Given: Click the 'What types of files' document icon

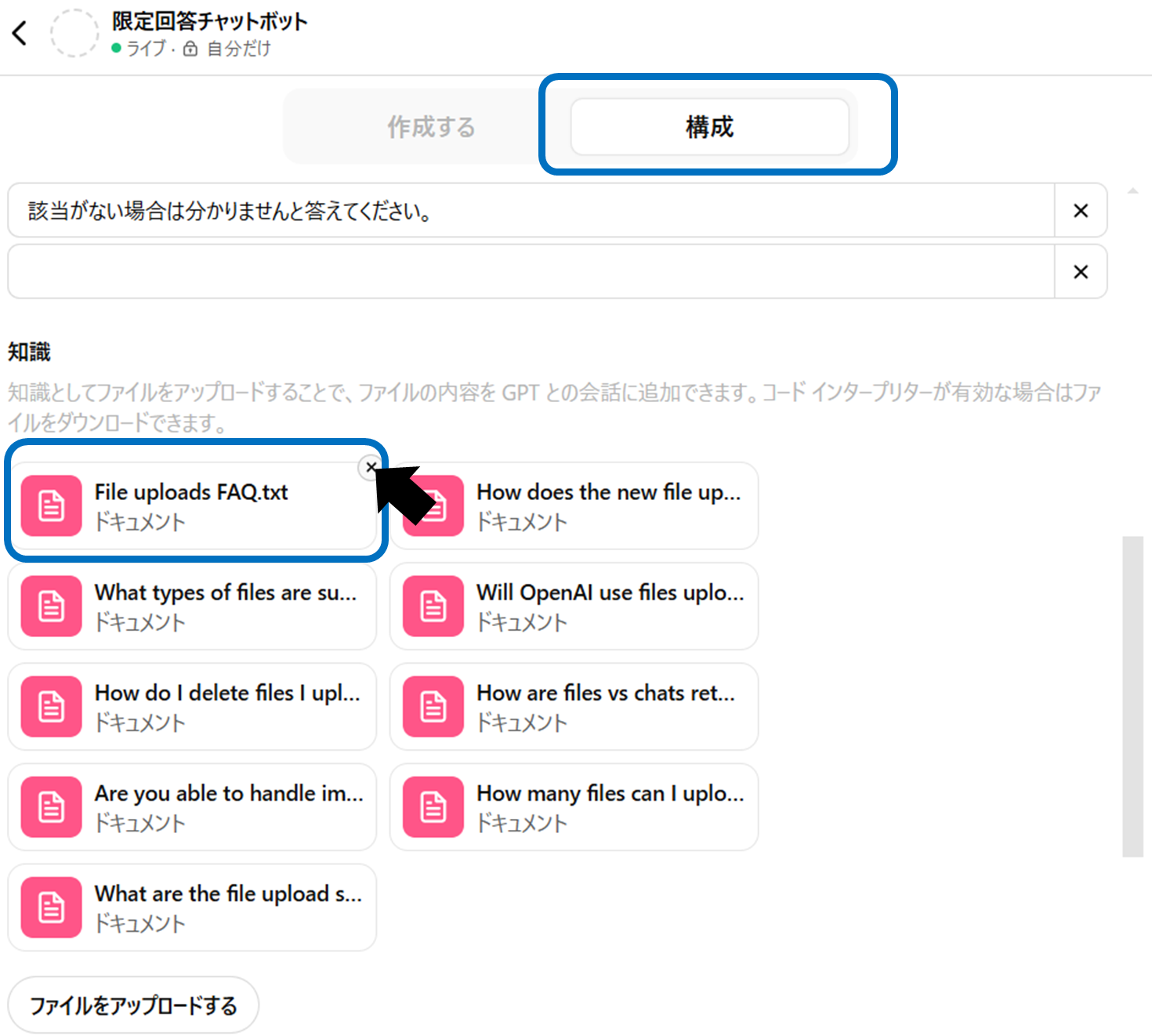Looking at the screenshot, I should coord(52,607).
